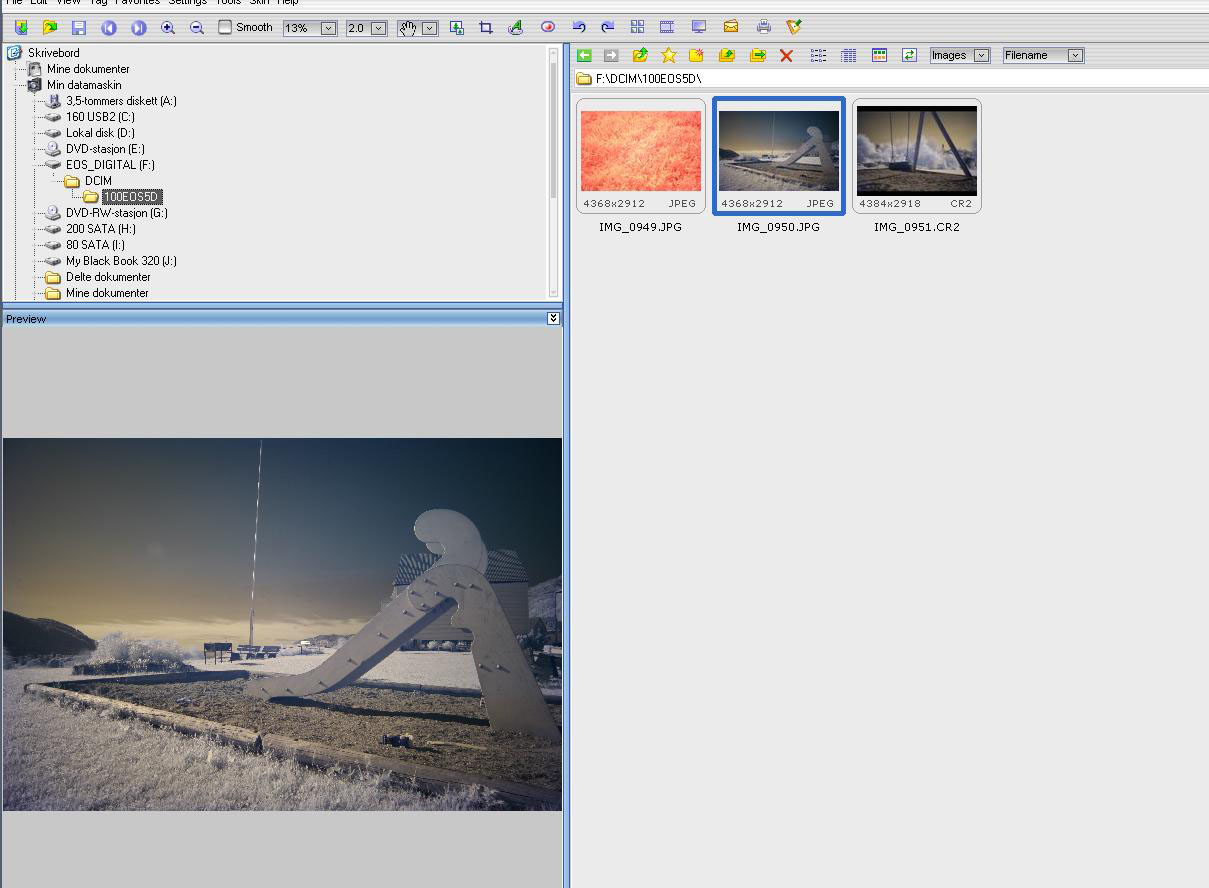Select the IMG_0950.JPG thumbnail
The image size is (1209, 888).
click(x=779, y=156)
